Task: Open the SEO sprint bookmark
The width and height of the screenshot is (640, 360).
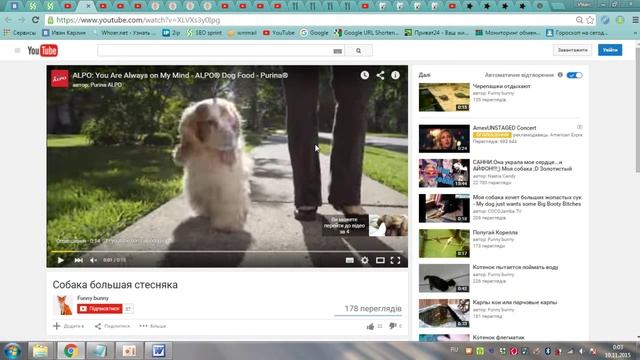Action: point(204,33)
